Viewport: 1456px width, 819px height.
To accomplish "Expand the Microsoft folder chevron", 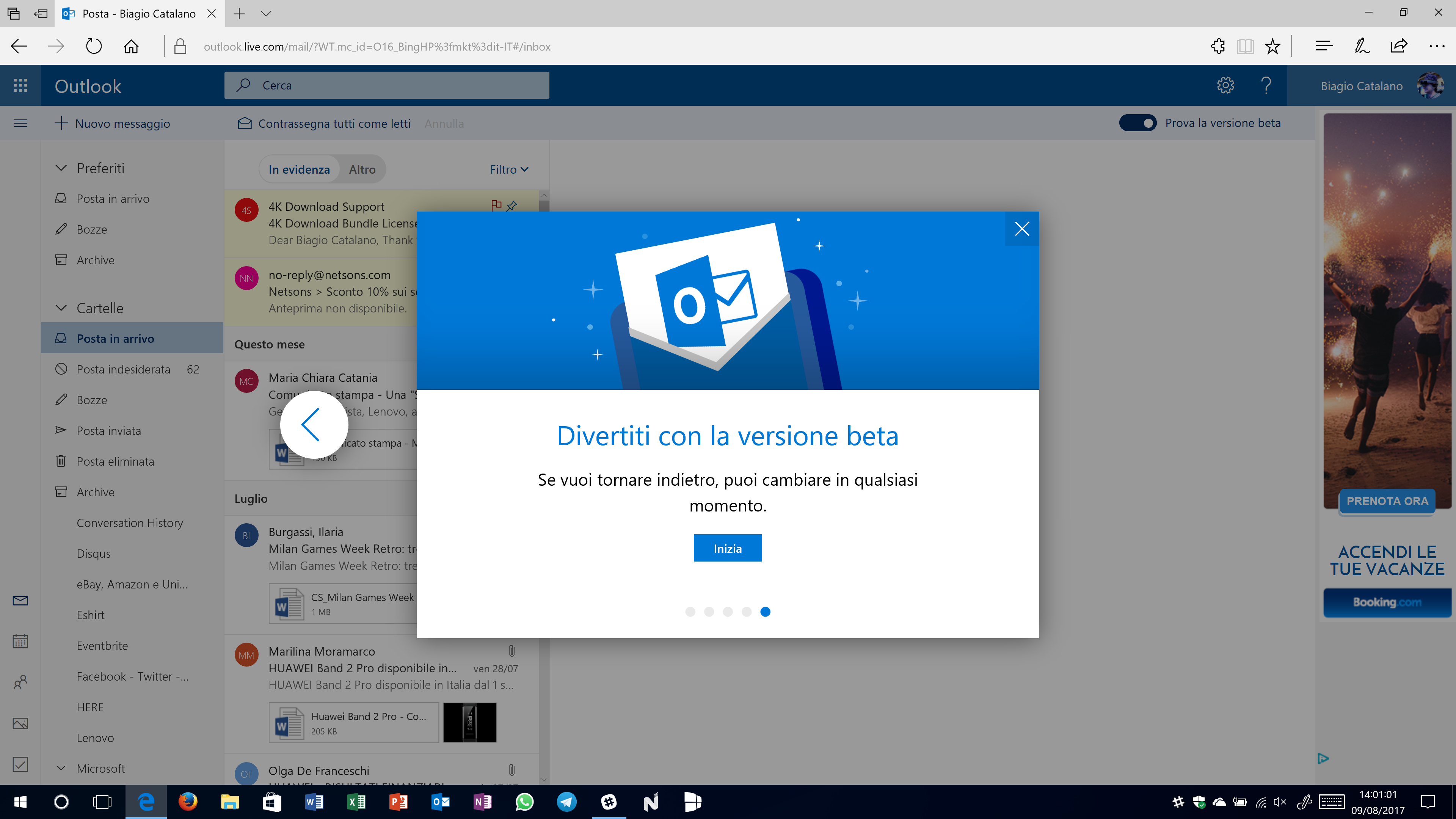I will 61,768.
